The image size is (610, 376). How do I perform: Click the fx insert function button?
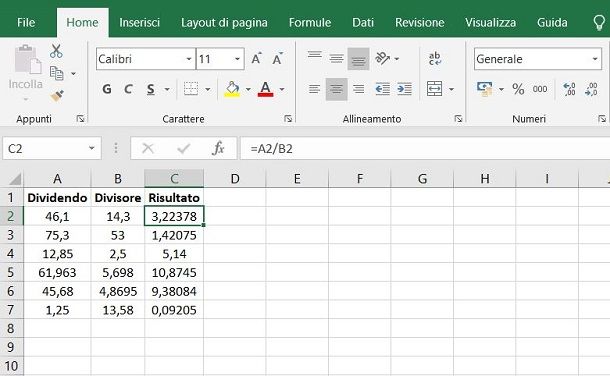point(218,148)
